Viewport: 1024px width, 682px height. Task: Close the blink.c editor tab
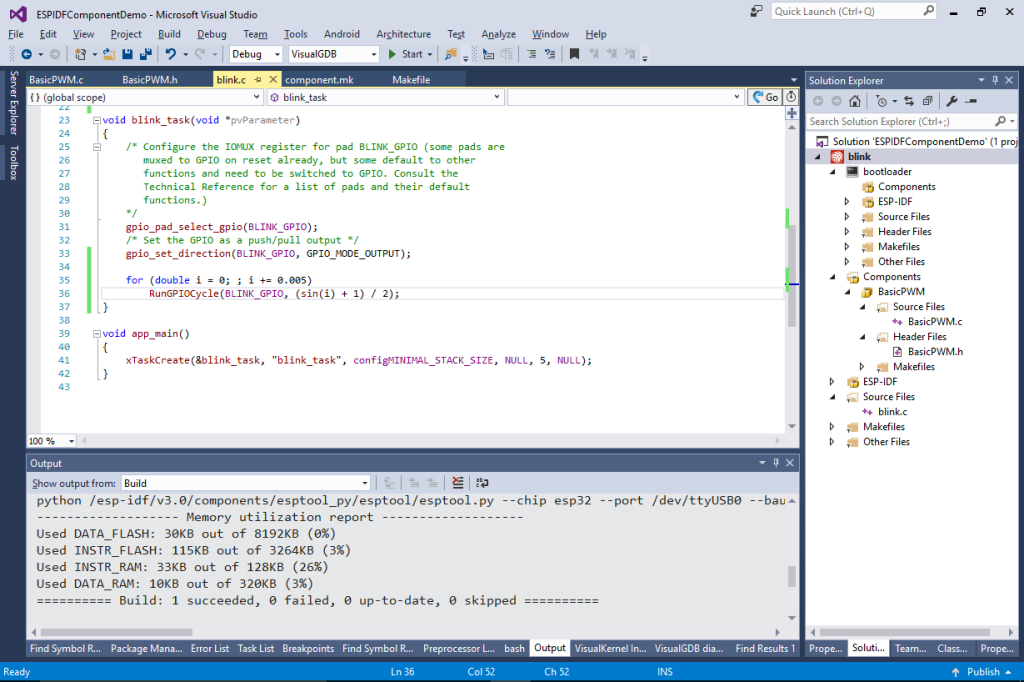click(273, 80)
